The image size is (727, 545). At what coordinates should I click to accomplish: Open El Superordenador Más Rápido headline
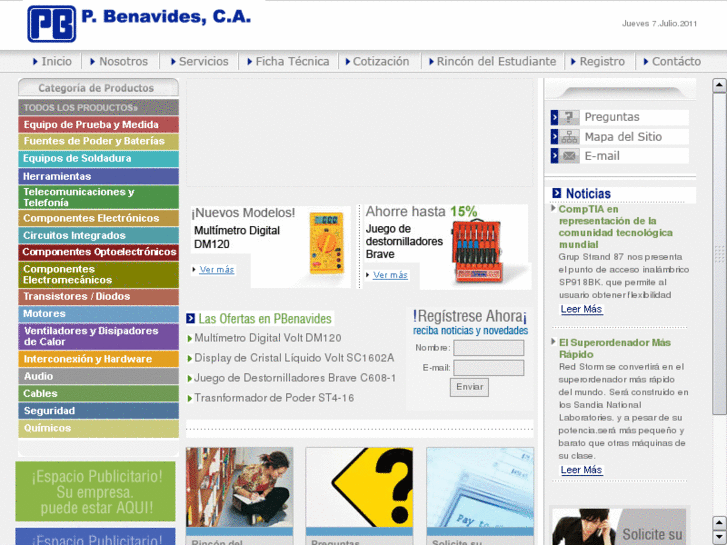pos(614,348)
